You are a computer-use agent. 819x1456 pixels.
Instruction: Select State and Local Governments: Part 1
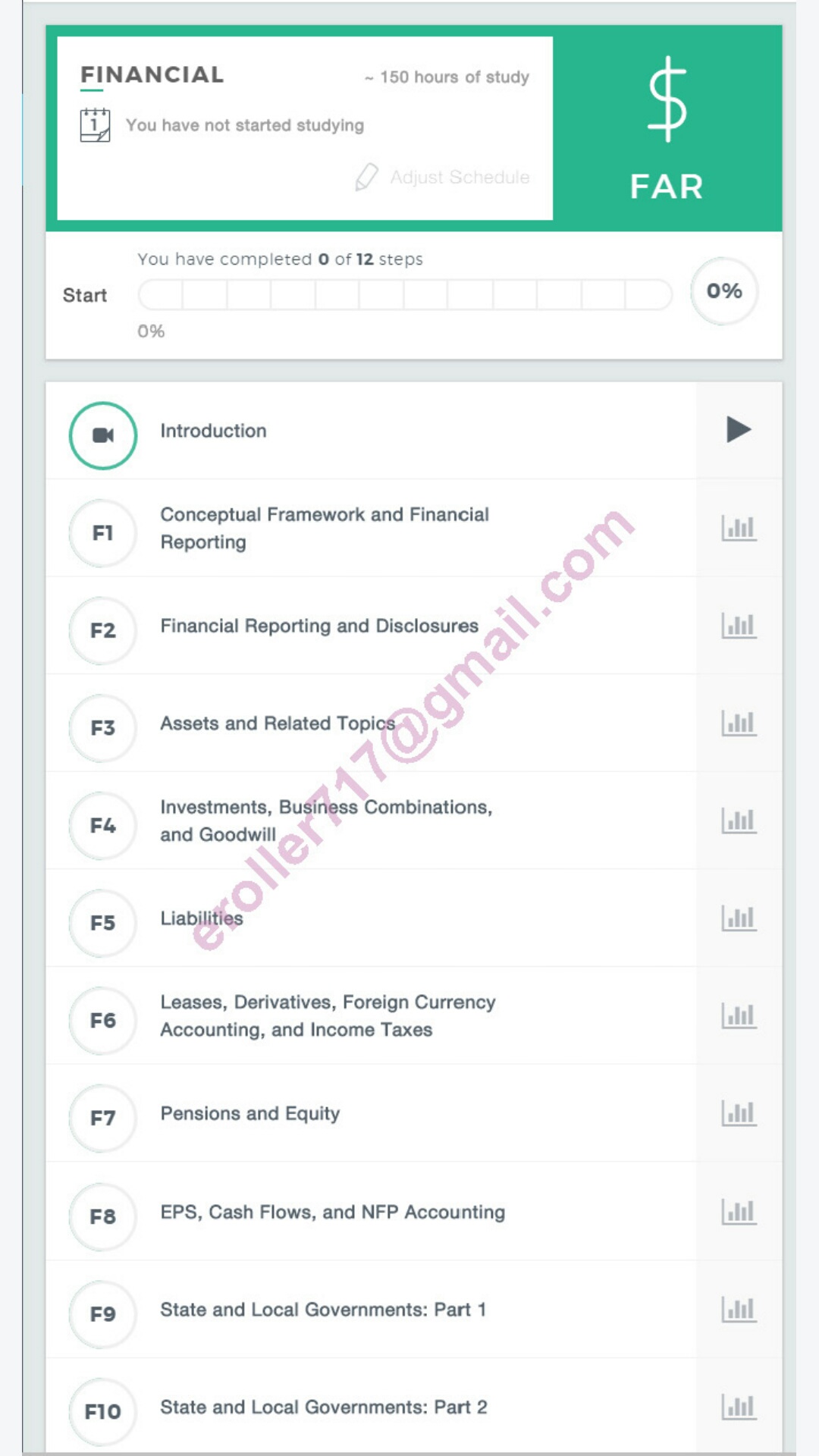coord(323,1310)
